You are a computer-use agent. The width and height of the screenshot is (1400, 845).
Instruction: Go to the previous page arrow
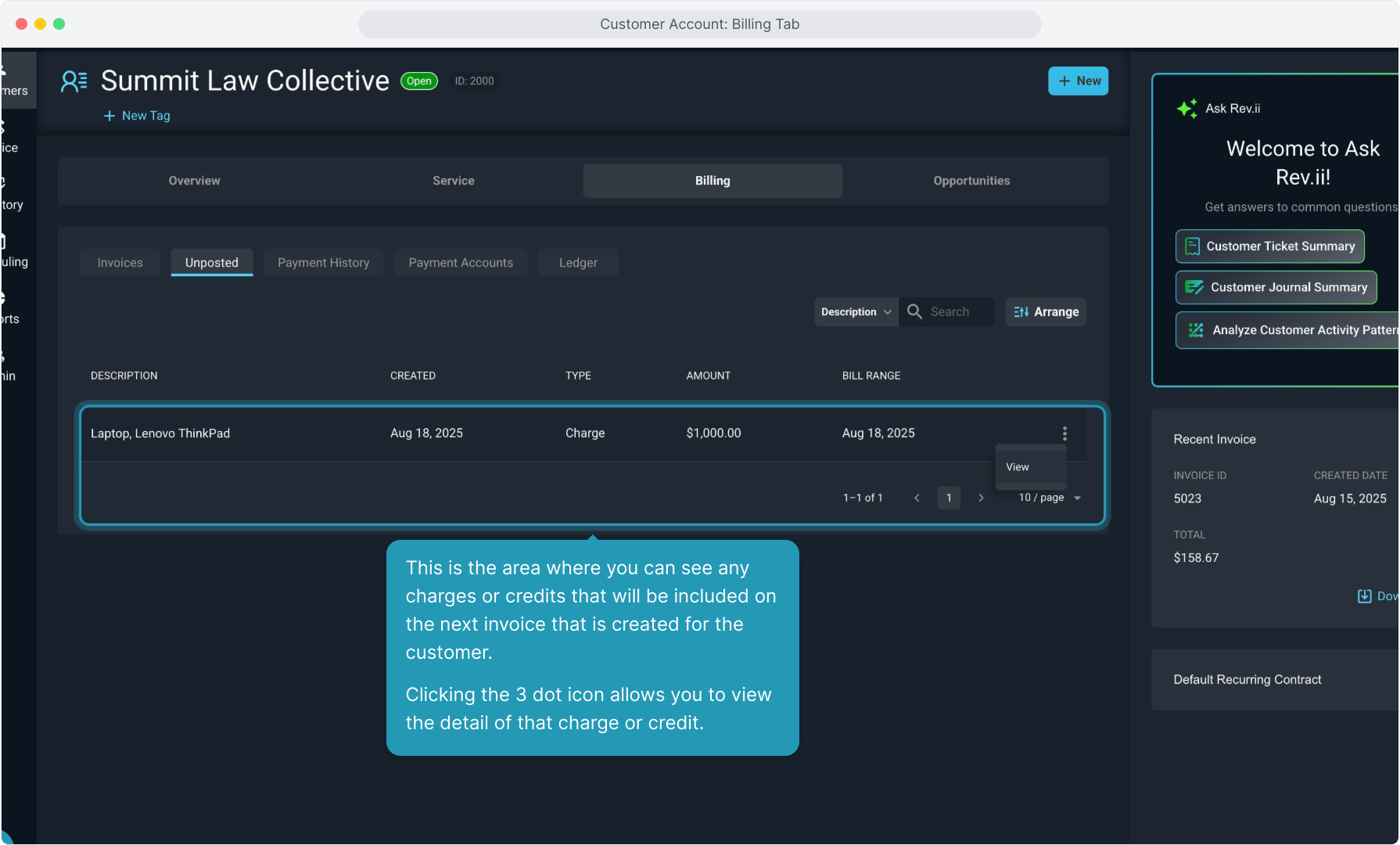[x=917, y=498]
